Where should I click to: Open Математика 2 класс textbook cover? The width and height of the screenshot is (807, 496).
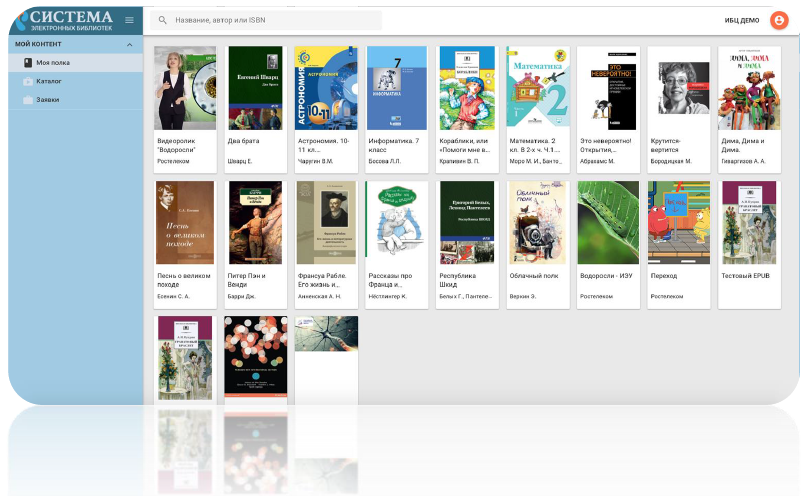(538, 88)
